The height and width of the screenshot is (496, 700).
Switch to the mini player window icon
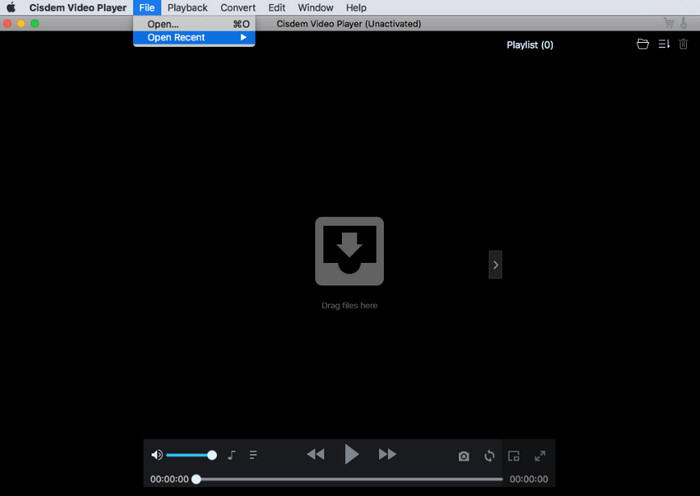(514, 456)
